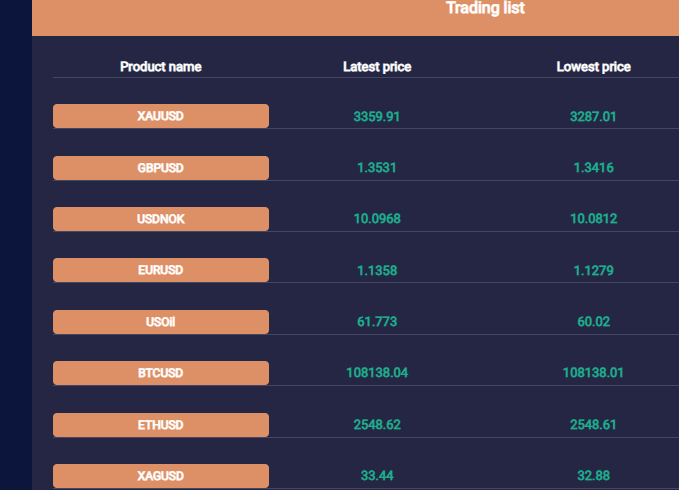The height and width of the screenshot is (490, 679).
Task: Click the Product name column header
Action: click(160, 67)
